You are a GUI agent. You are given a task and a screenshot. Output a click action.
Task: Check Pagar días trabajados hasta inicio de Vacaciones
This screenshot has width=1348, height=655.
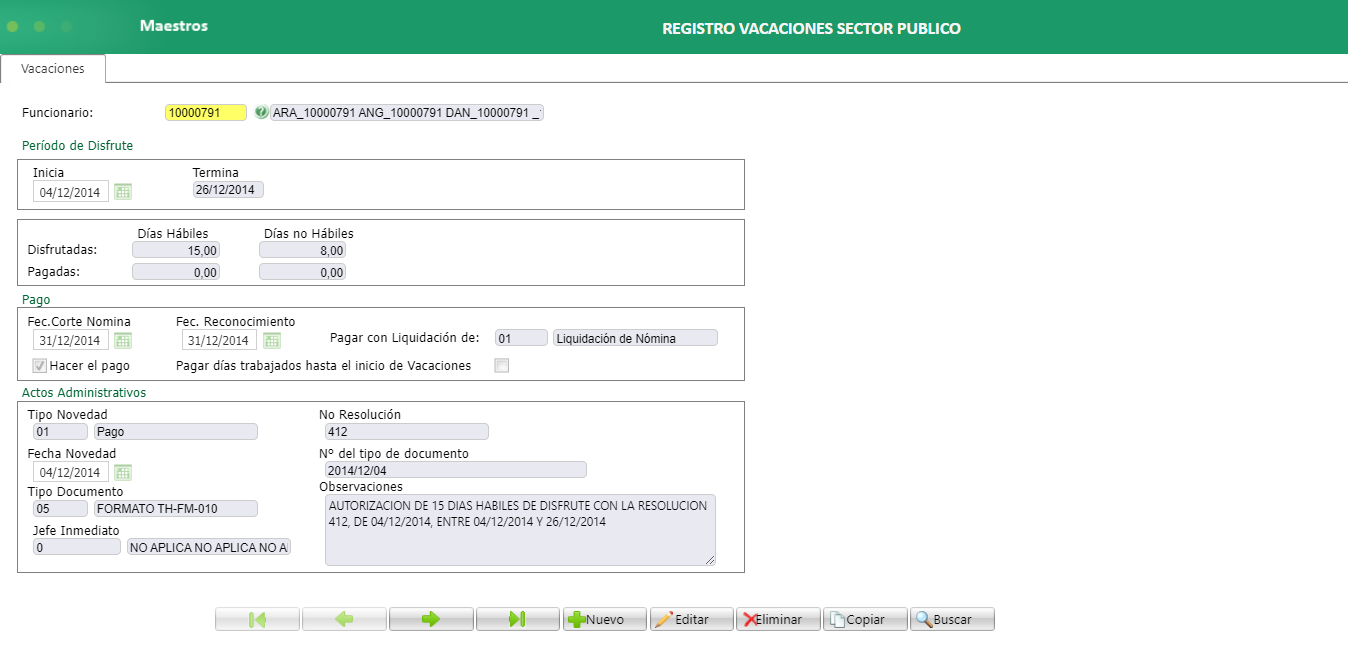click(x=502, y=366)
